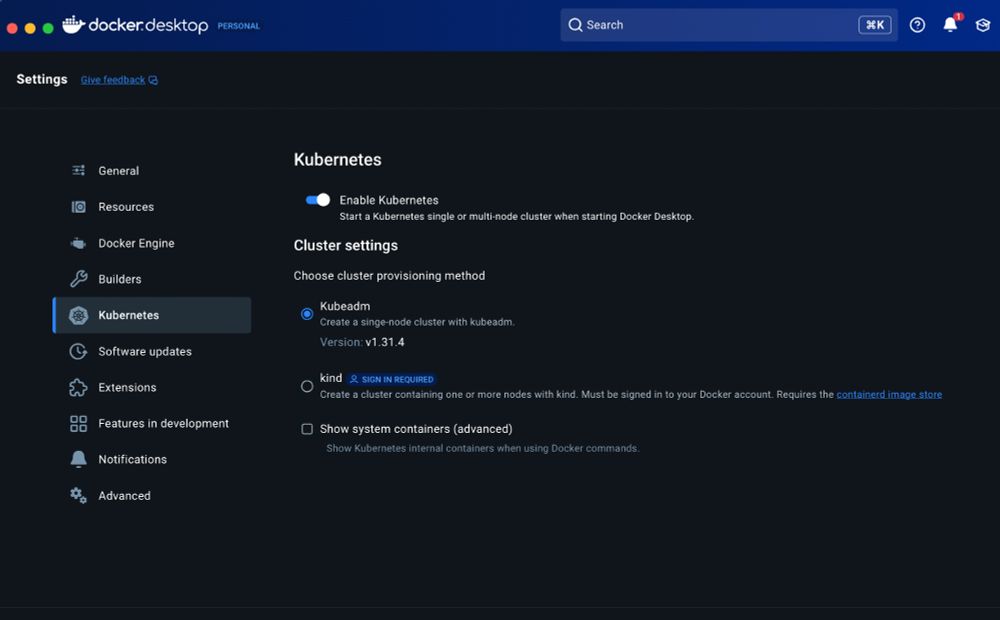
Task: Click the Builders wrench icon
Action: (78, 279)
